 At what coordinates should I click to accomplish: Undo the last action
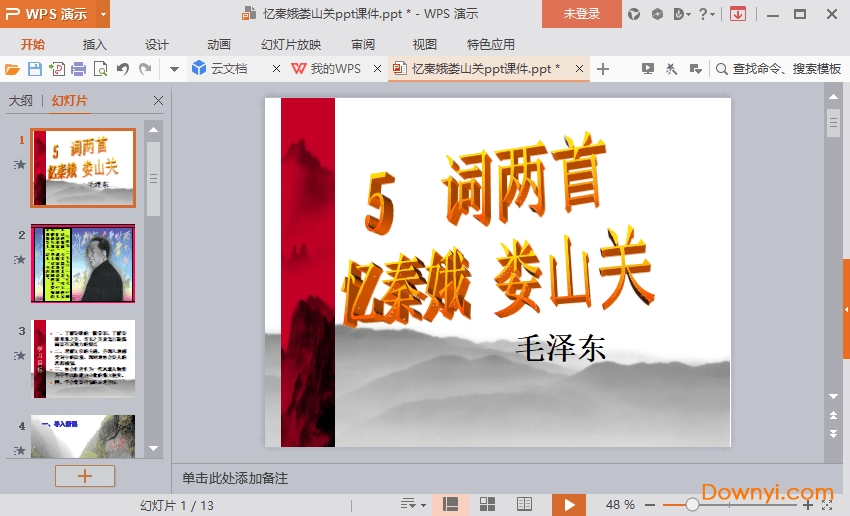(123, 69)
